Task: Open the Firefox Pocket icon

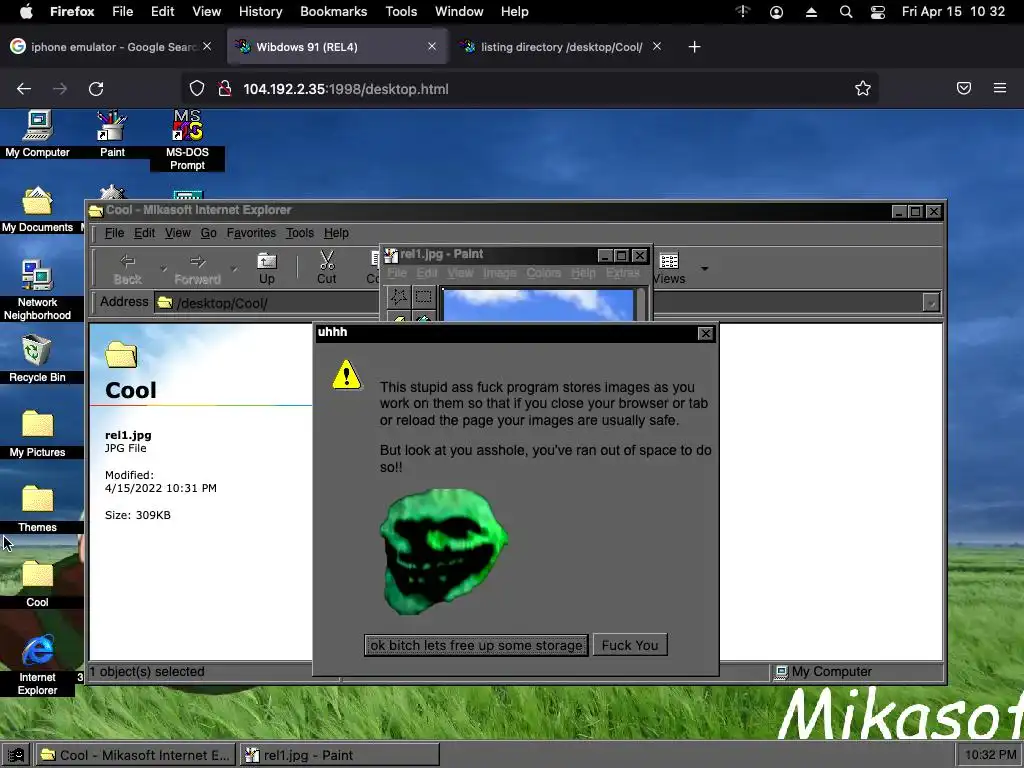Action: tap(964, 88)
